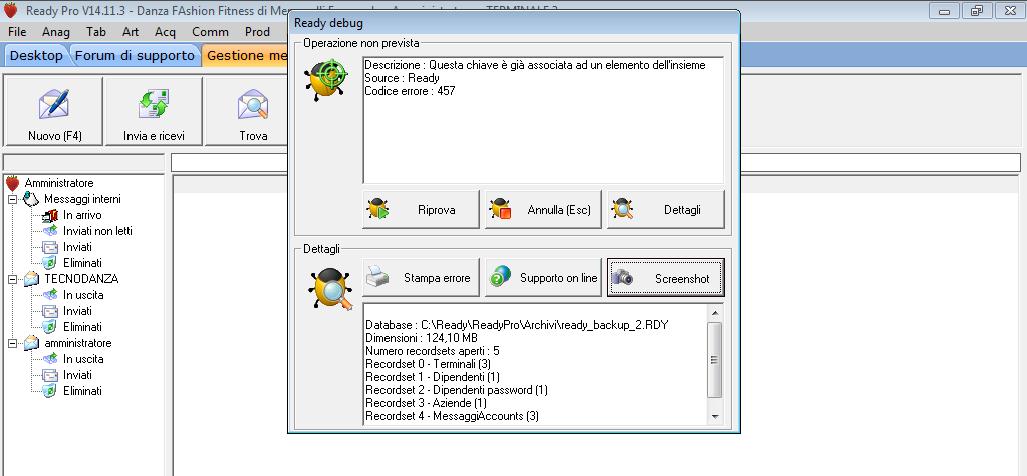Select the TECNODANZA account
The width and height of the screenshot is (1027, 476).
tap(81, 279)
